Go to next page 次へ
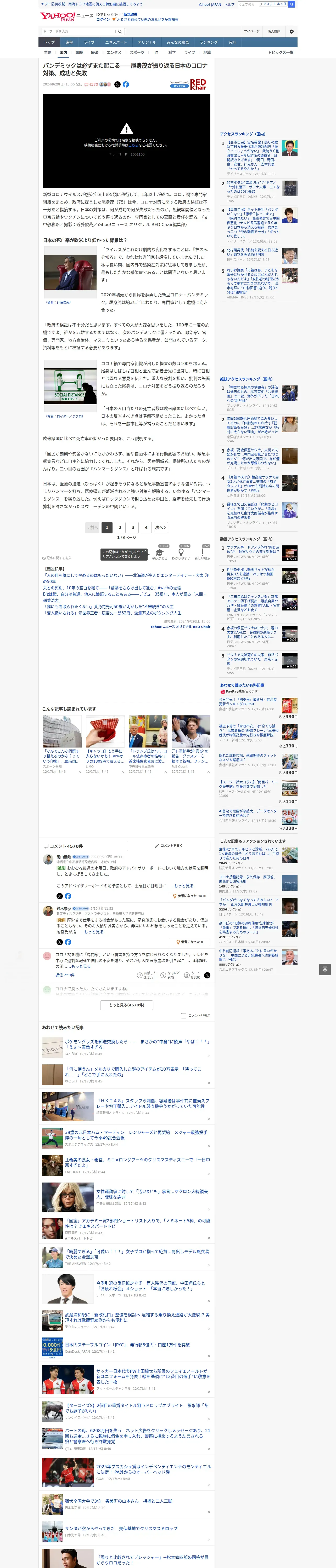Viewport: 336px width, 1568px height. (160, 527)
